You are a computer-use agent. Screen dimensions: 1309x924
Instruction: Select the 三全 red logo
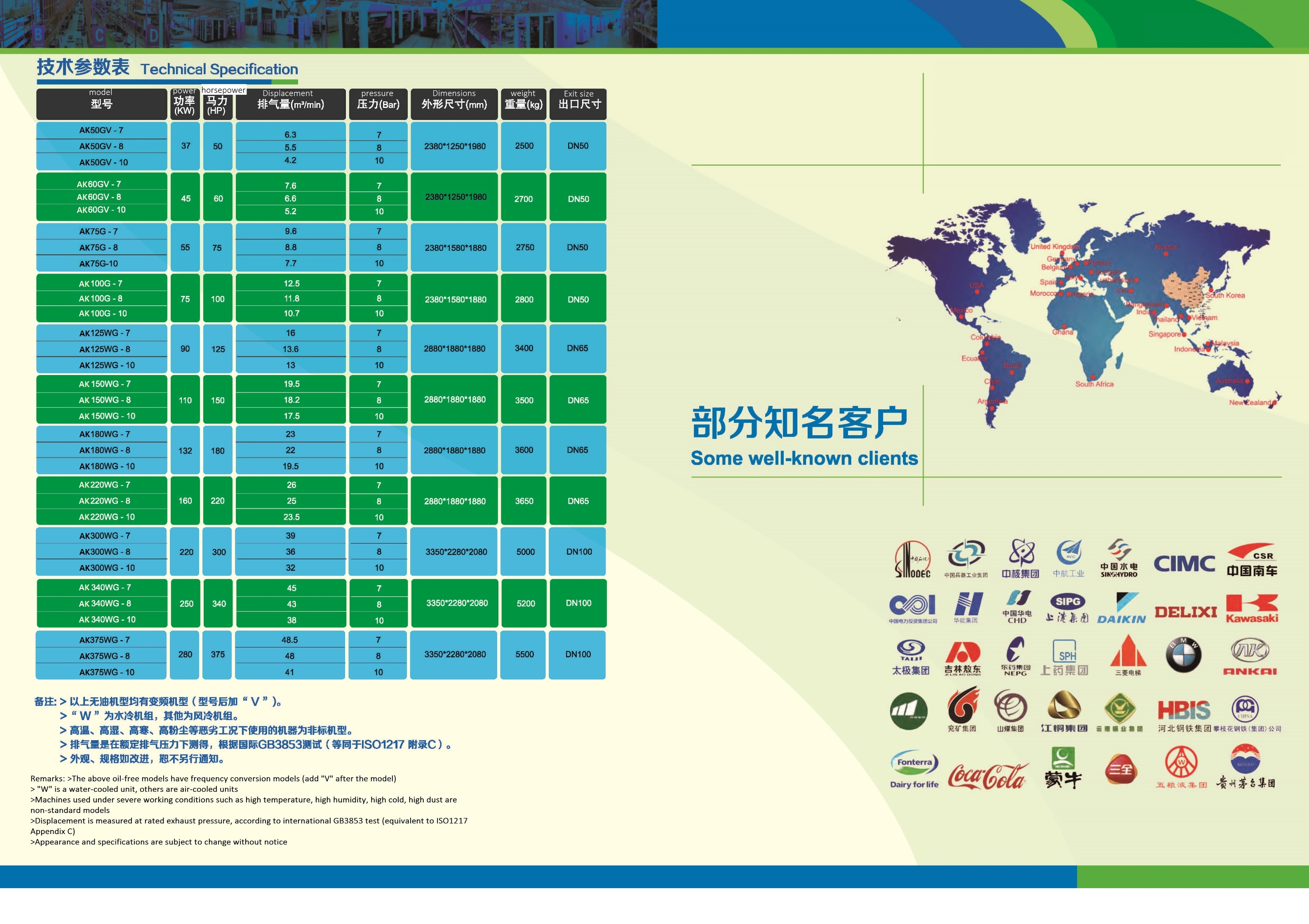1121,769
